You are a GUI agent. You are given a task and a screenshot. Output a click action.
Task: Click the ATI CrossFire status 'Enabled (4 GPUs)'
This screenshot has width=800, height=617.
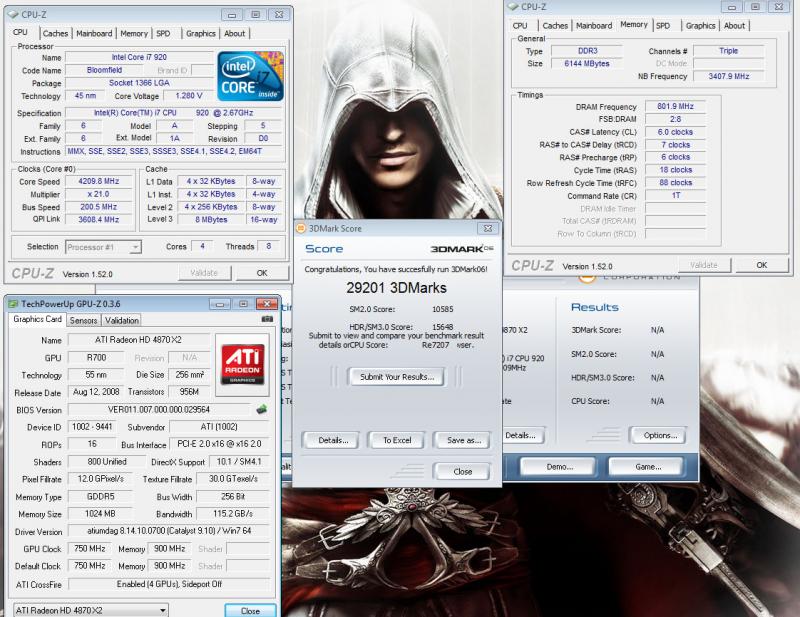(169, 584)
